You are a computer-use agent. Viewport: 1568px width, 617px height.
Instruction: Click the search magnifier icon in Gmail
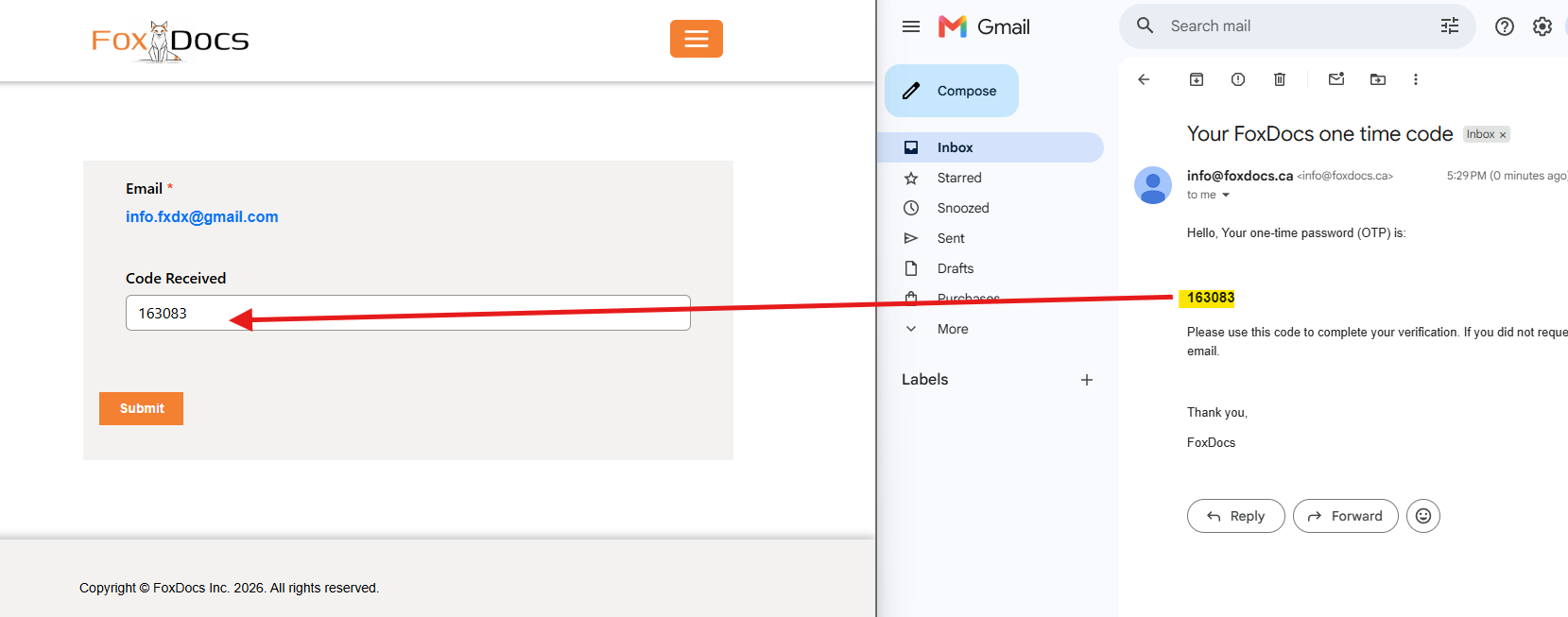(1145, 26)
